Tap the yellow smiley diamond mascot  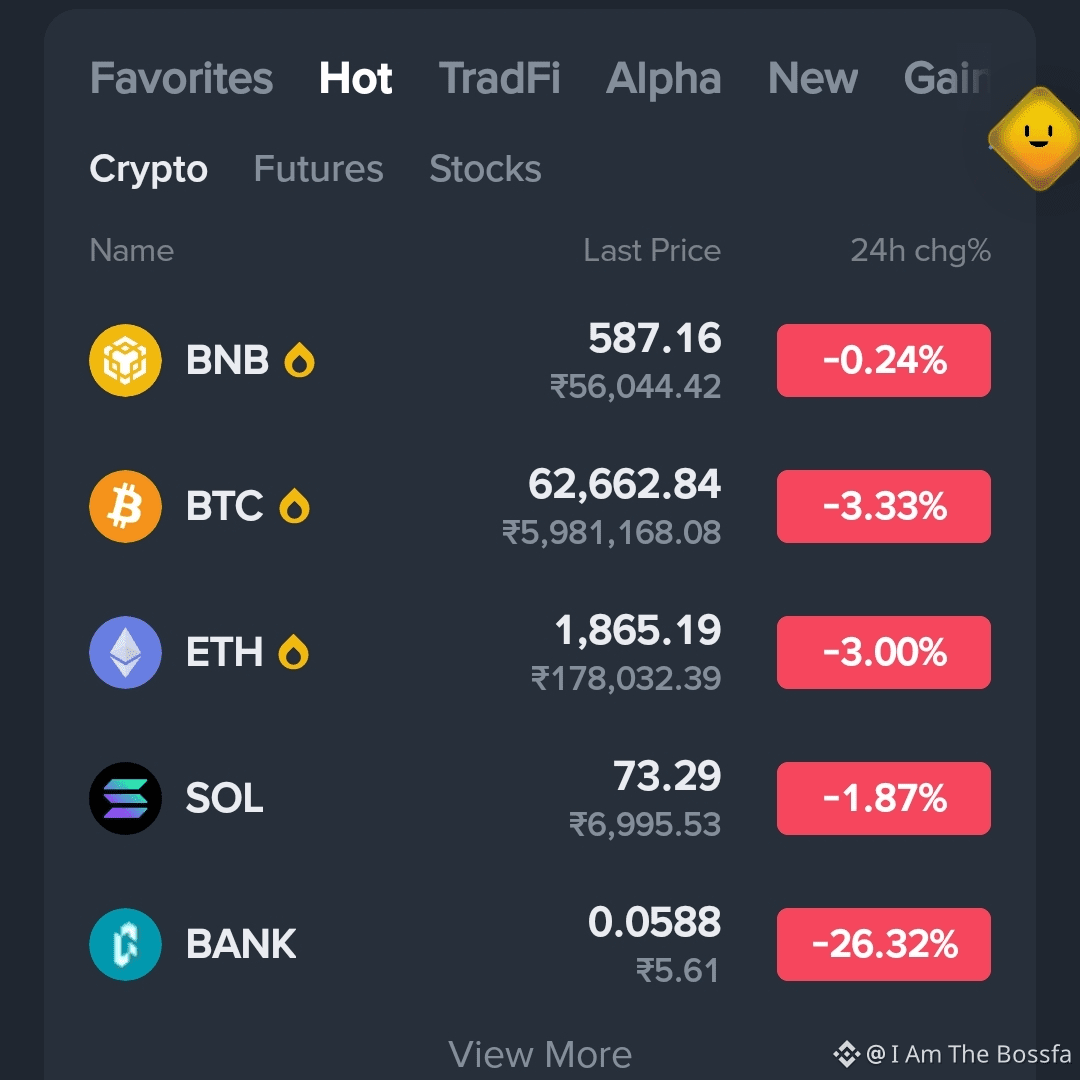[1037, 138]
